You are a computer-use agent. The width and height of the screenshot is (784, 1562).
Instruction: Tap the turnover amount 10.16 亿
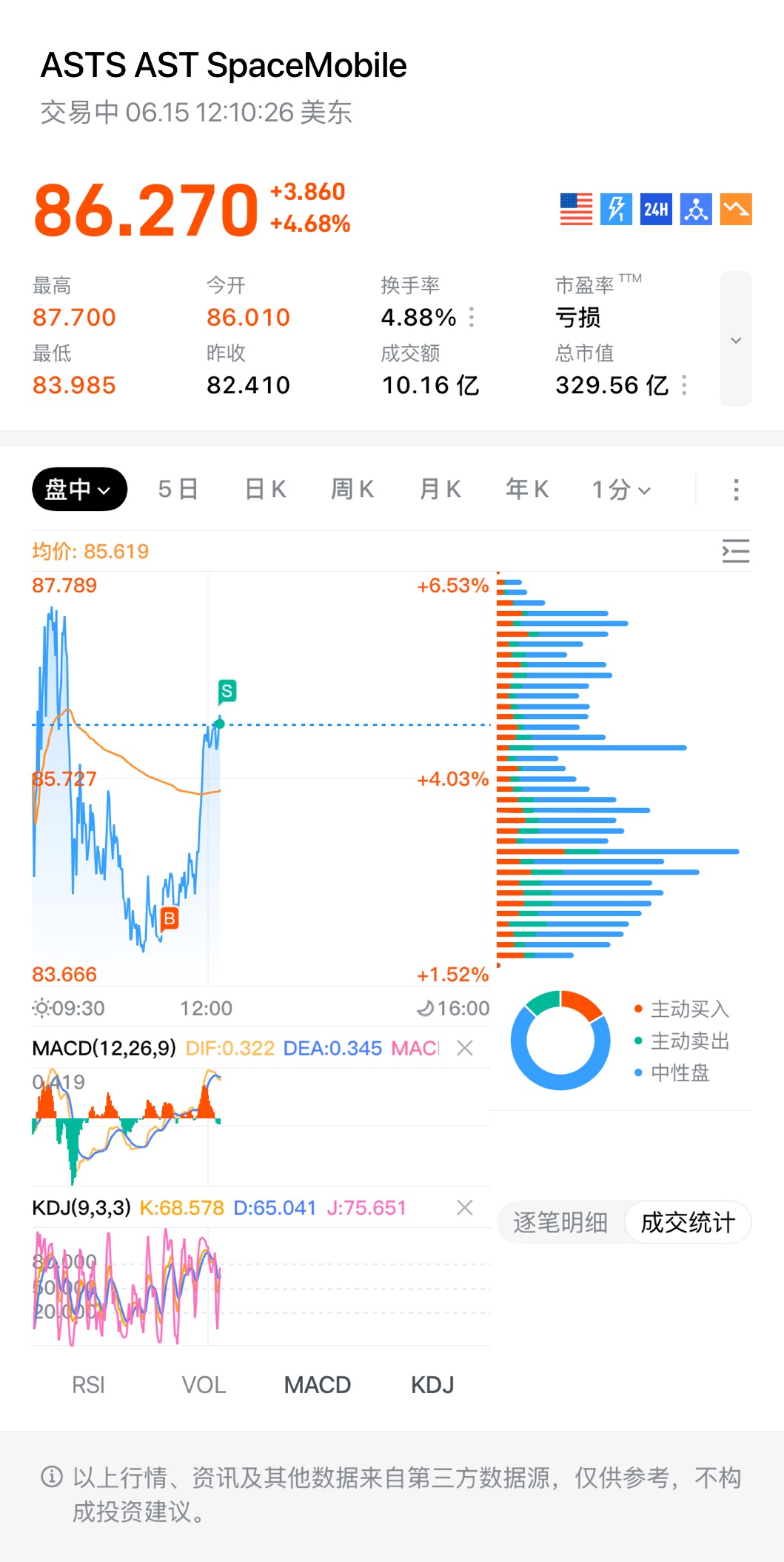[x=430, y=385]
